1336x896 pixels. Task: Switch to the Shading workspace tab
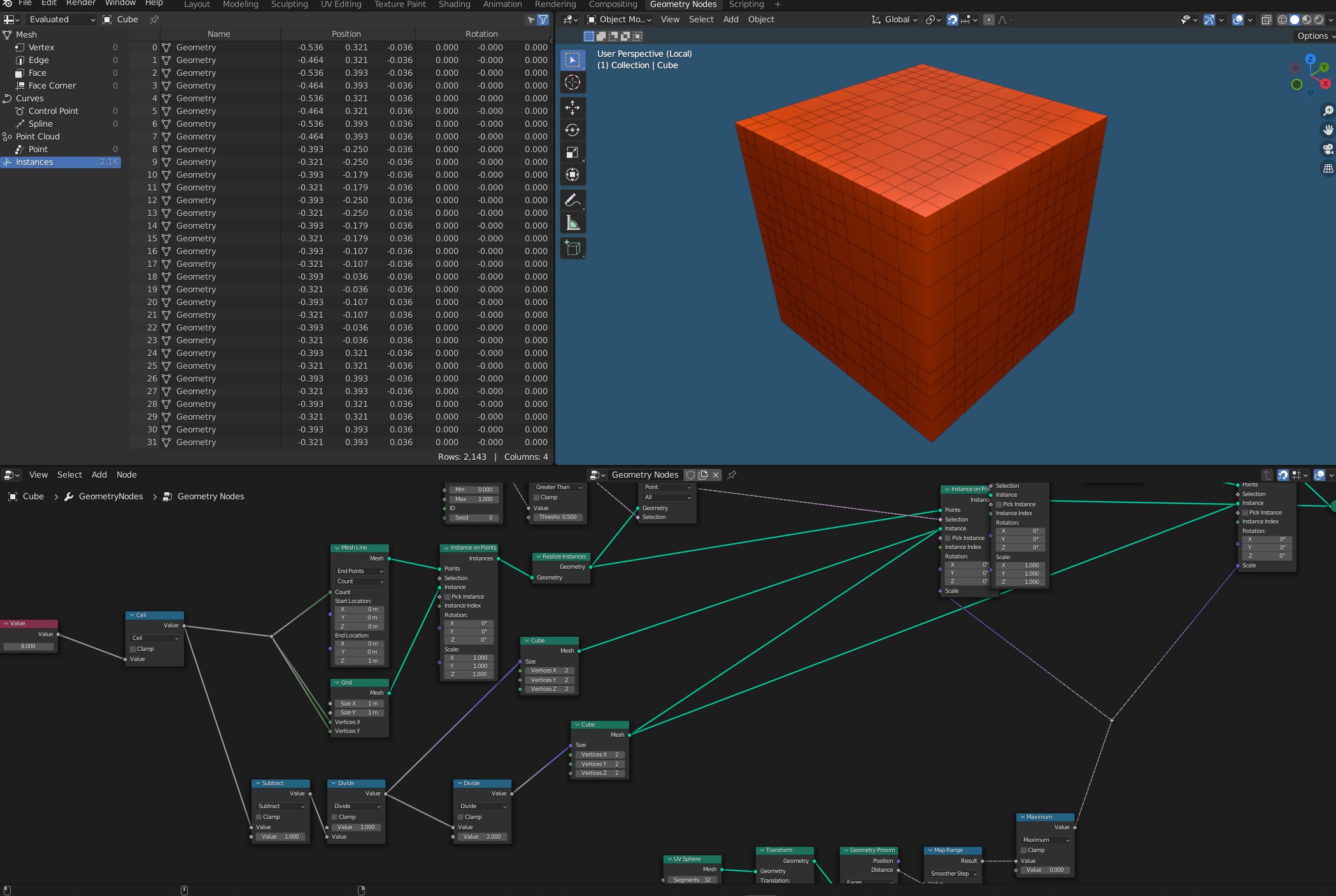454,4
